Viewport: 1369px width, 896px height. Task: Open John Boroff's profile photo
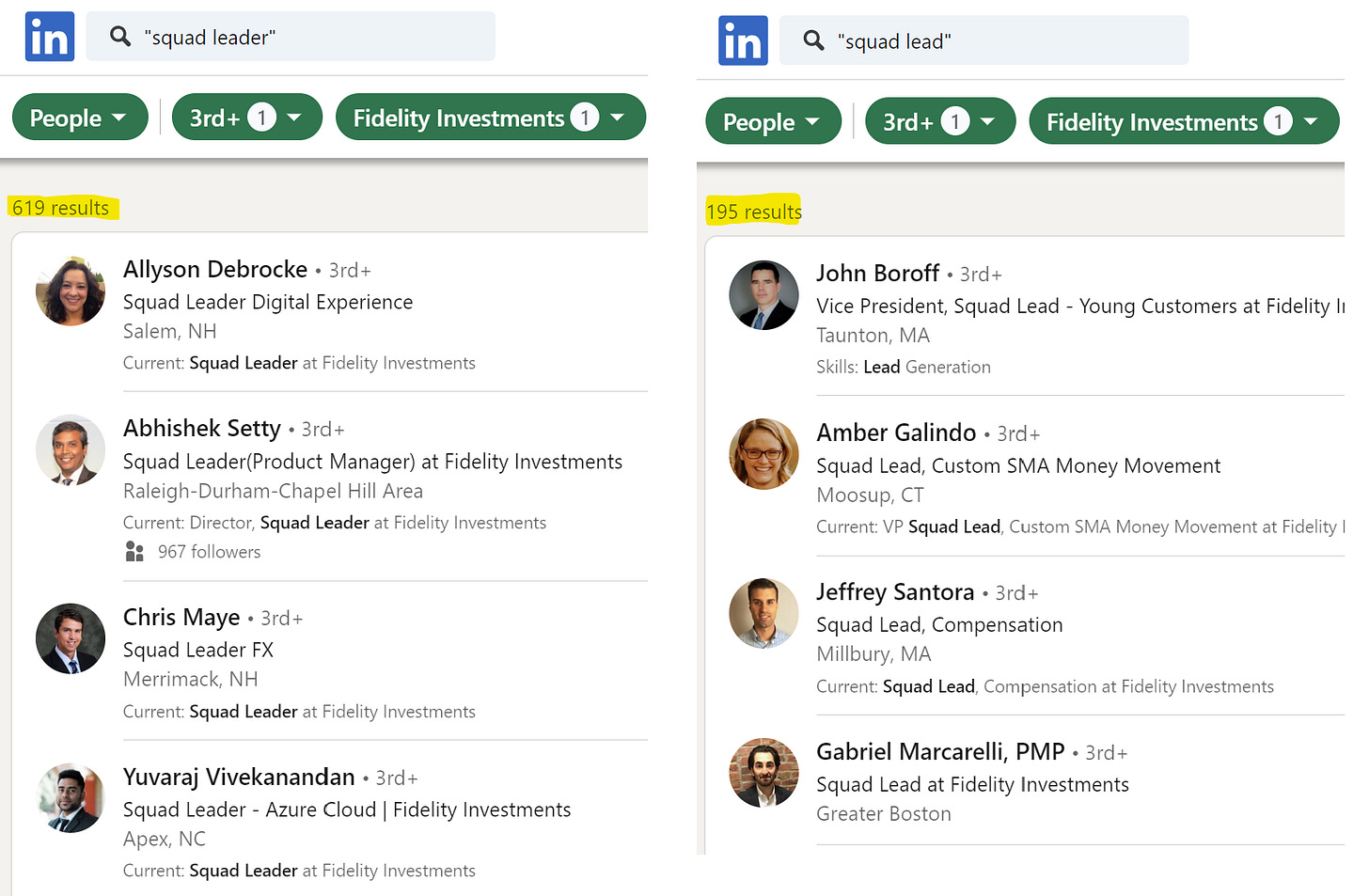tap(763, 295)
